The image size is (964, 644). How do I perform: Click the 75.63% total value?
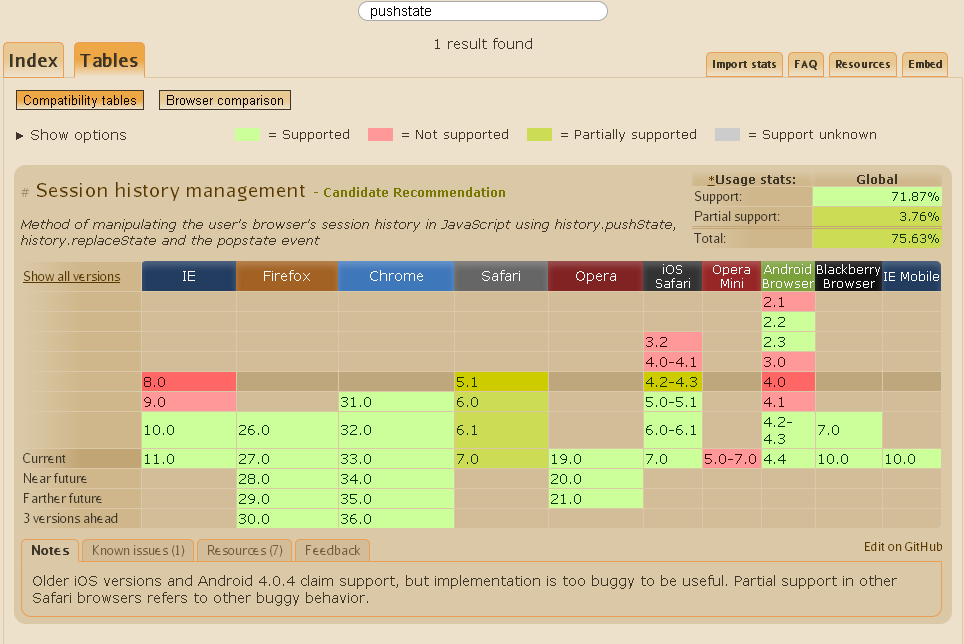point(877,238)
